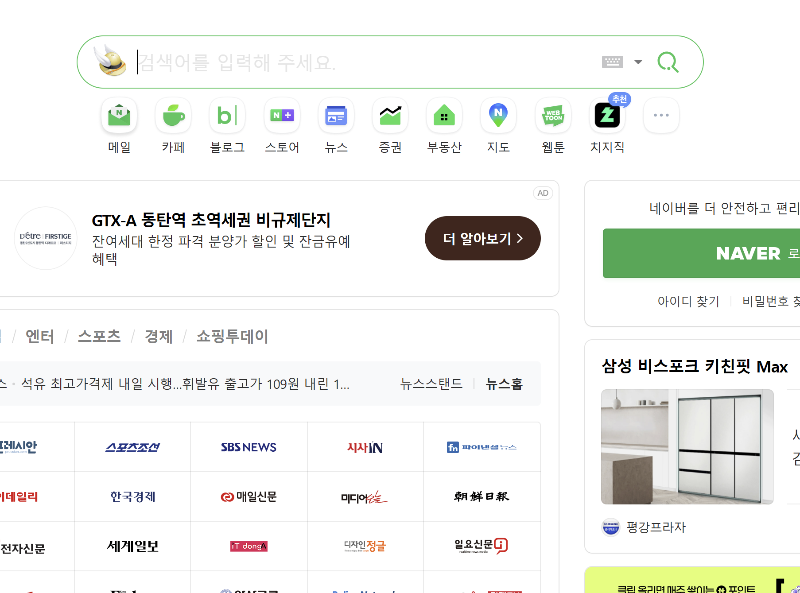Open the Blog (블로그) icon

(x=227, y=115)
